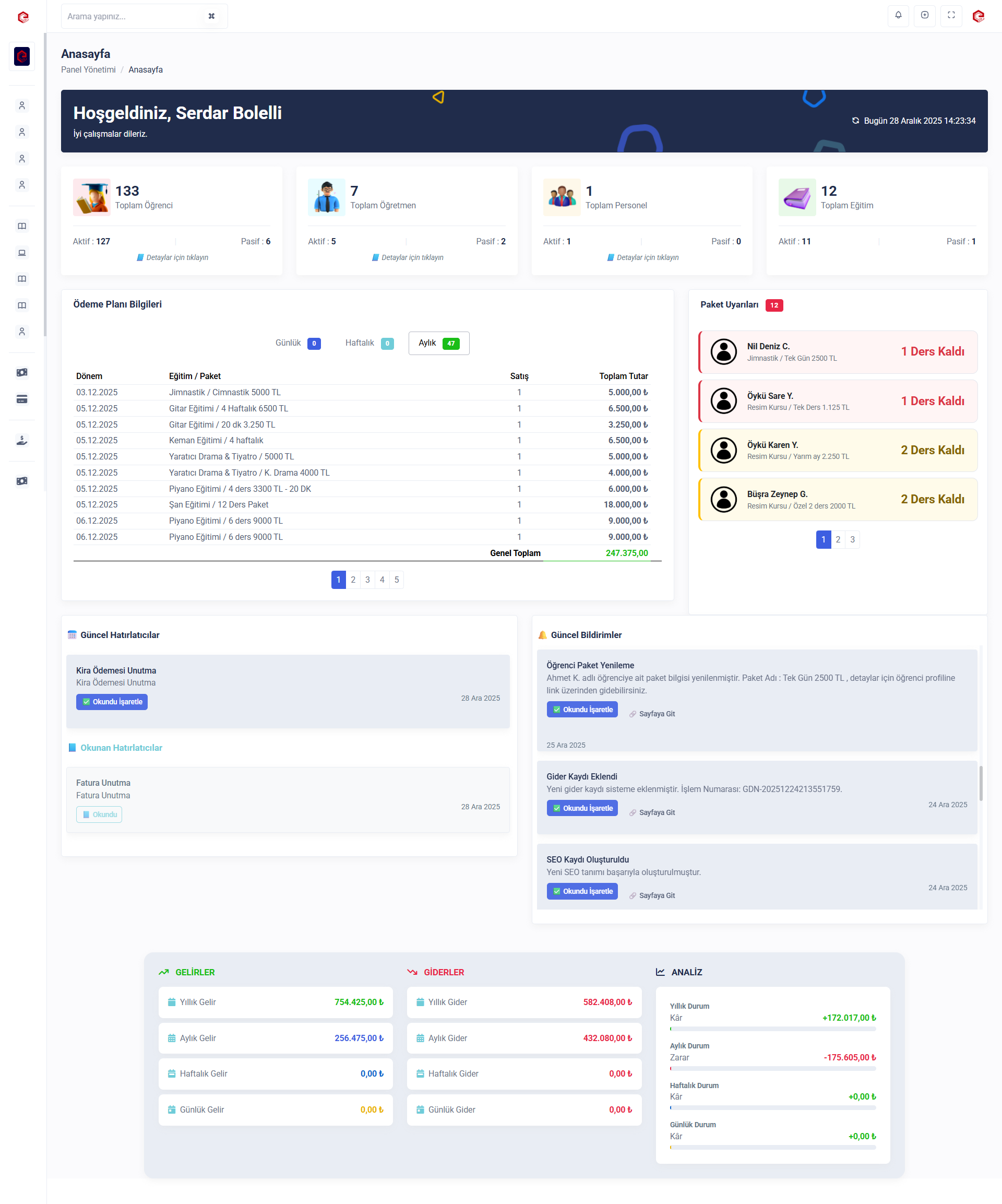The image size is (1002, 1204).
Task: Click the notification bell icon
Action: (x=898, y=16)
